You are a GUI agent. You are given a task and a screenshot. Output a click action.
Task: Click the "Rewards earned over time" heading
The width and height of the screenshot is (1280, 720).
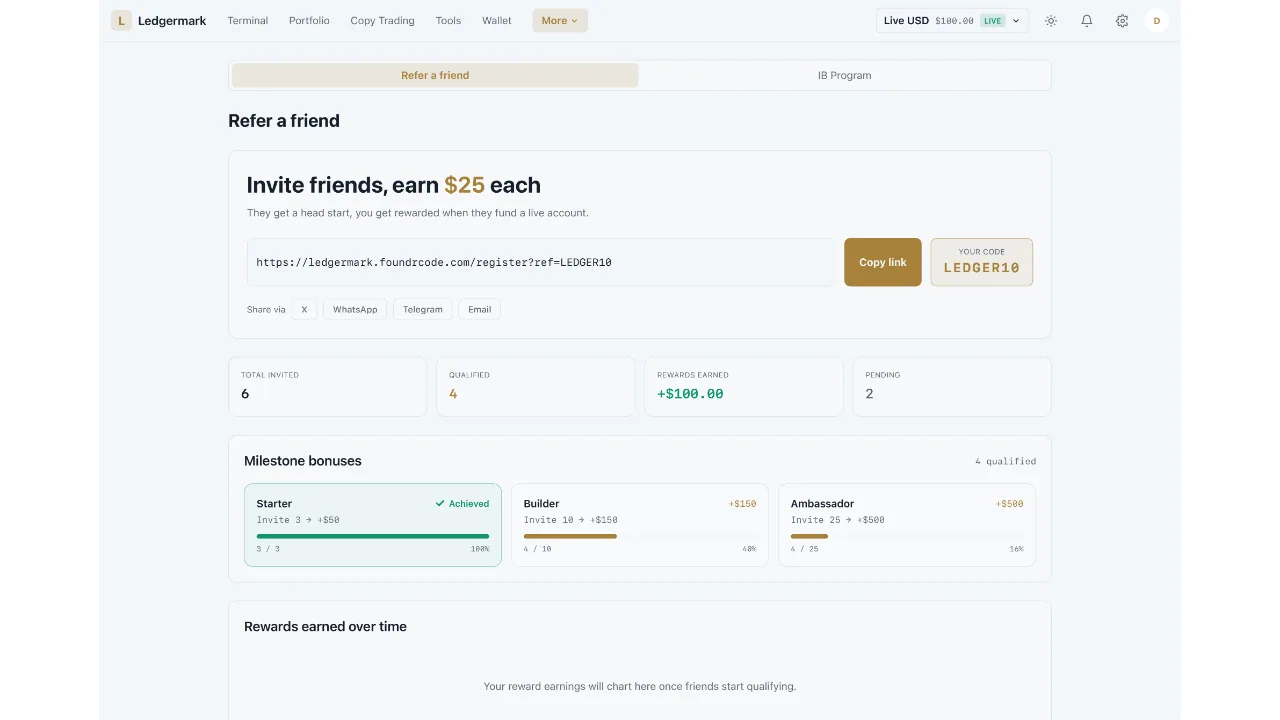(x=325, y=627)
